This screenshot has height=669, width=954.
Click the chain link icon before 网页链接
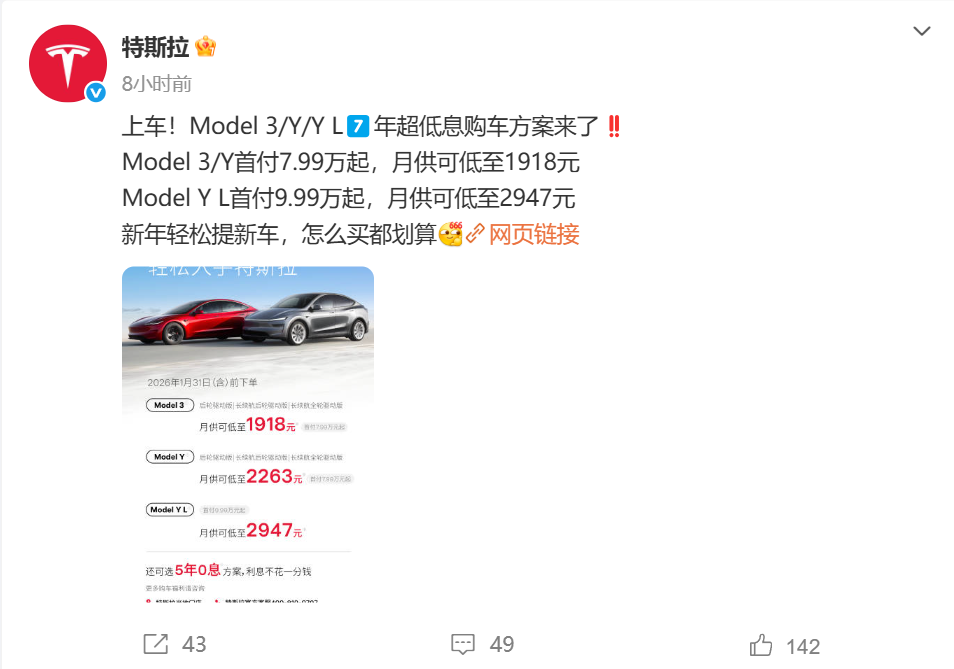tap(475, 234)
